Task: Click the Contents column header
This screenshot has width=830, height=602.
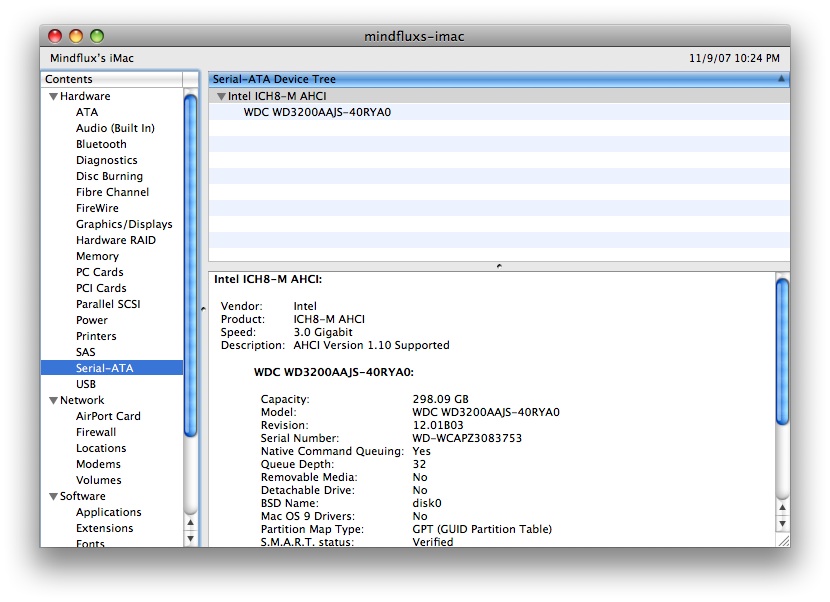Action: pos(112,79)
